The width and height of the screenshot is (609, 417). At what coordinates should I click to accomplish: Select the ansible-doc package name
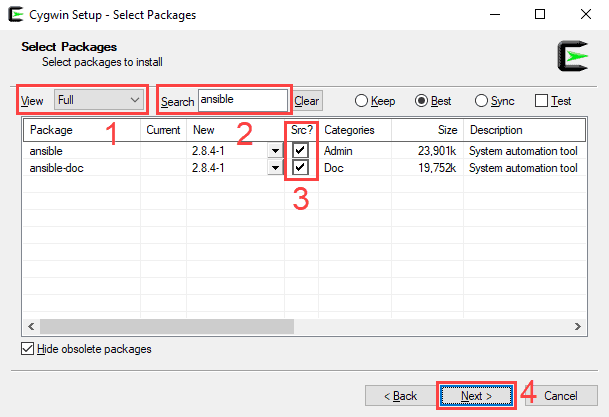click(56, 168)
